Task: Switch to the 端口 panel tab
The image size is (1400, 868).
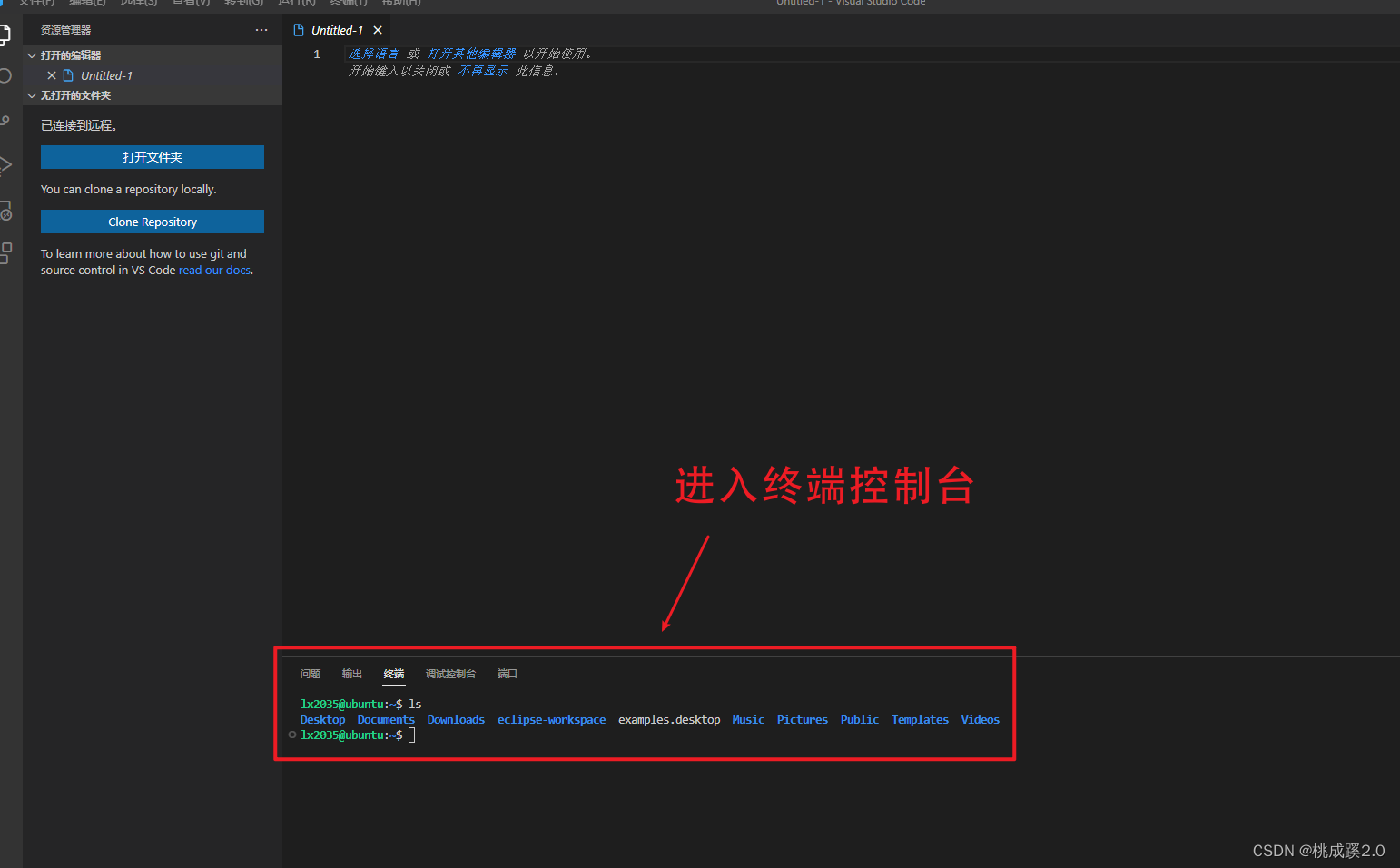Action: click(508, 674)
